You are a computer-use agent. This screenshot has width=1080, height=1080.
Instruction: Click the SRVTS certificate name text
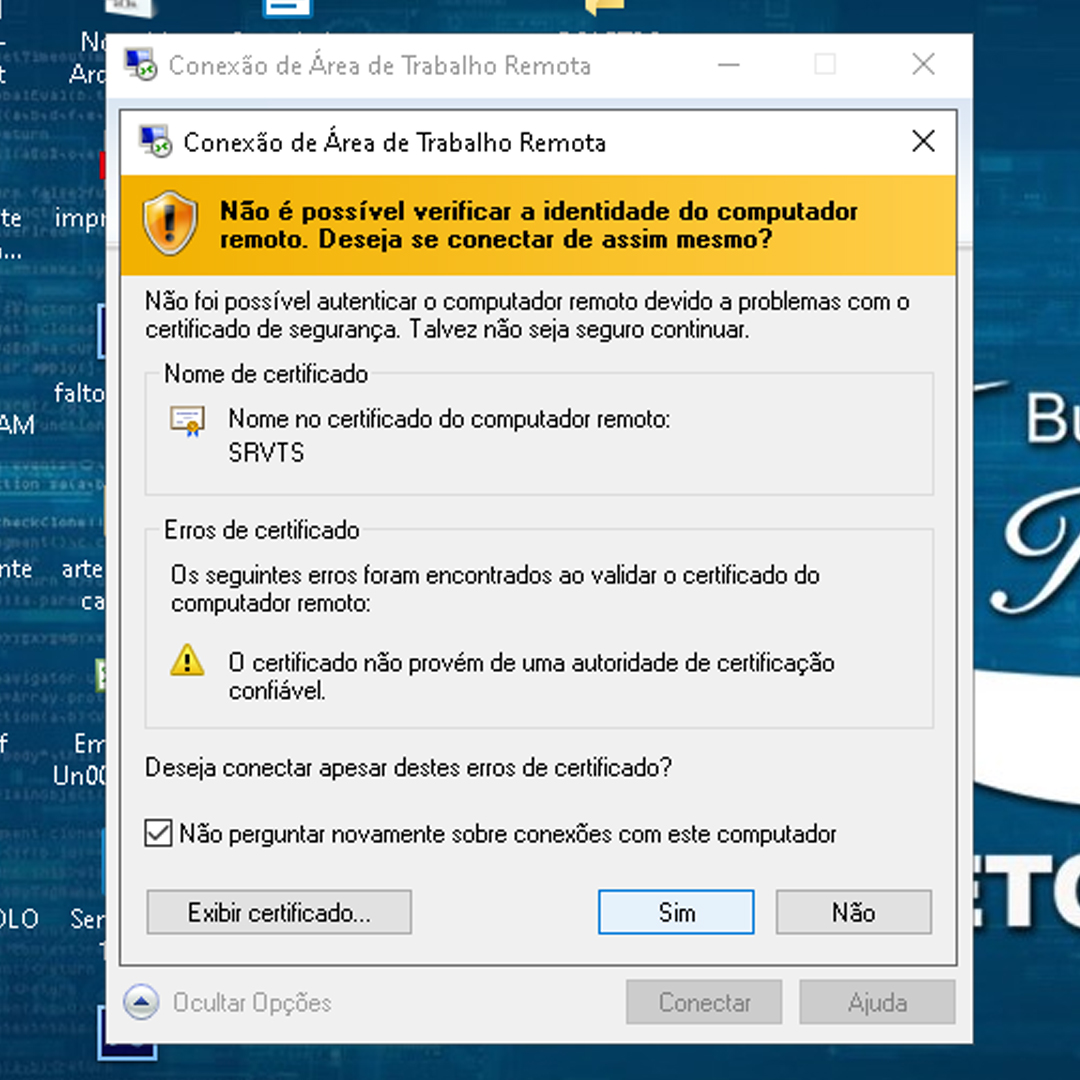pos(266,452)
